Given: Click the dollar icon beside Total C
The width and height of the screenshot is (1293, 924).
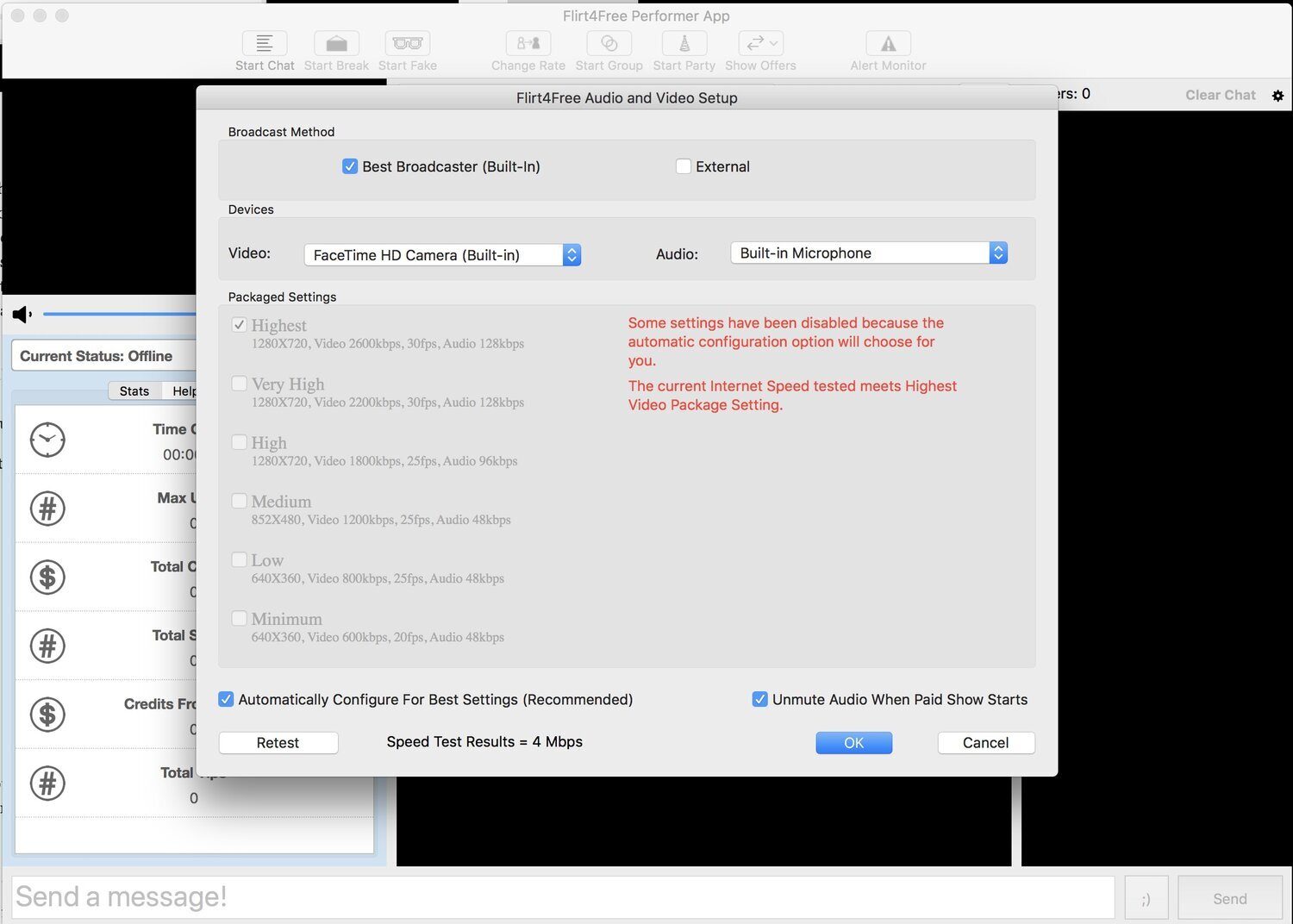Looking at the screenshot, I should (47, 577).
